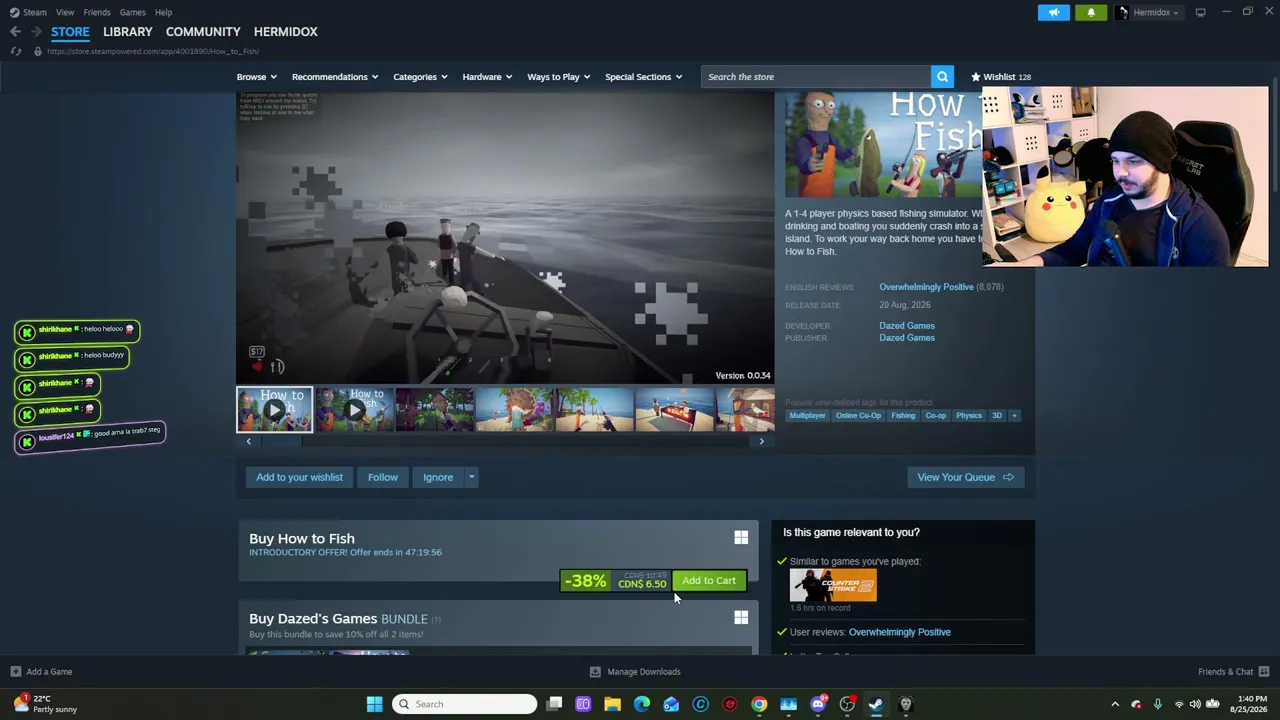Screen dimensions: 1280x720
Task: Select the second video trailer thumbnail
Action: point(354,410)
